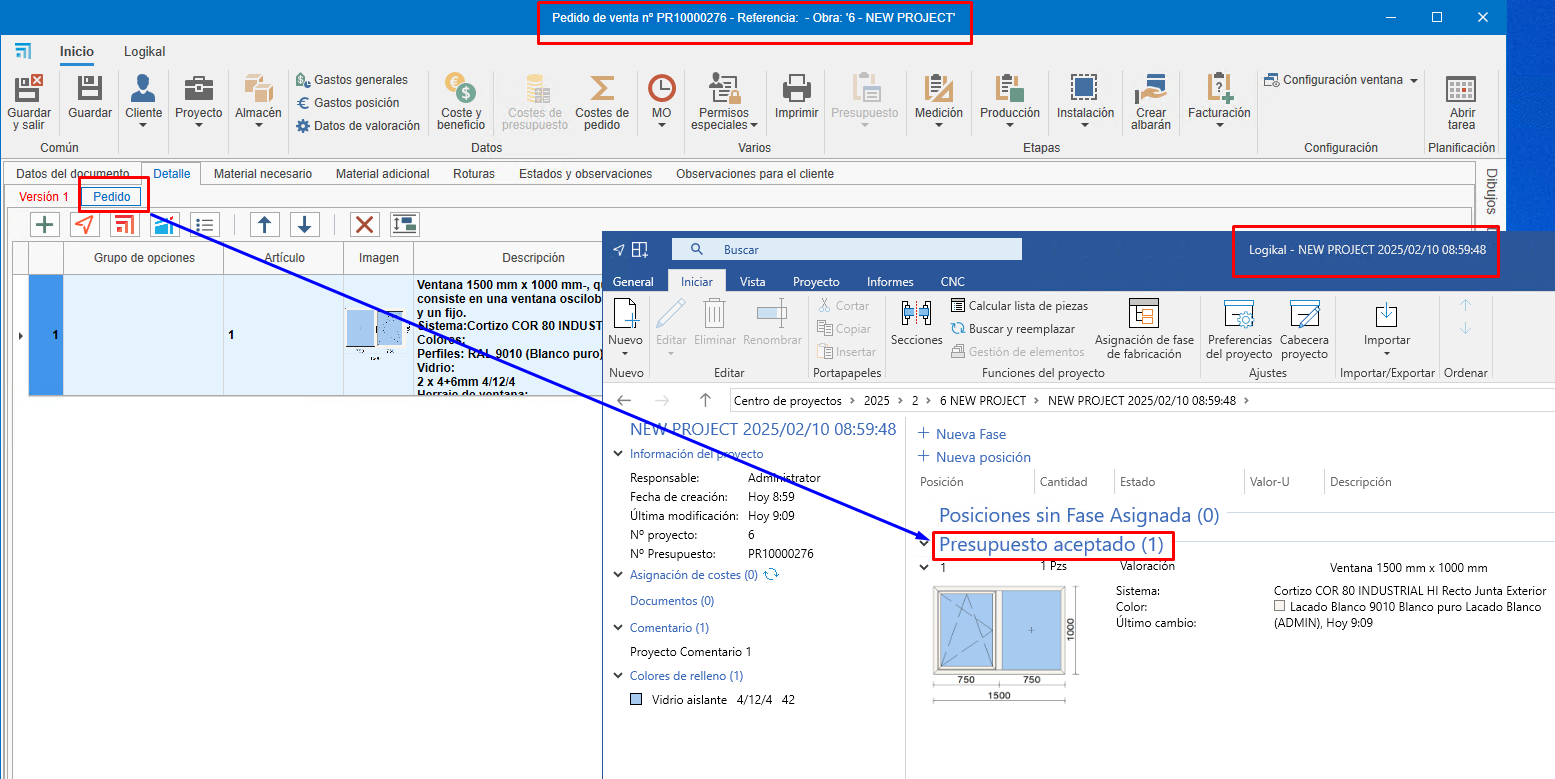Delete row with red X icon
Viewport: 1555px width, 779px height.
click(x=365, y=224)
